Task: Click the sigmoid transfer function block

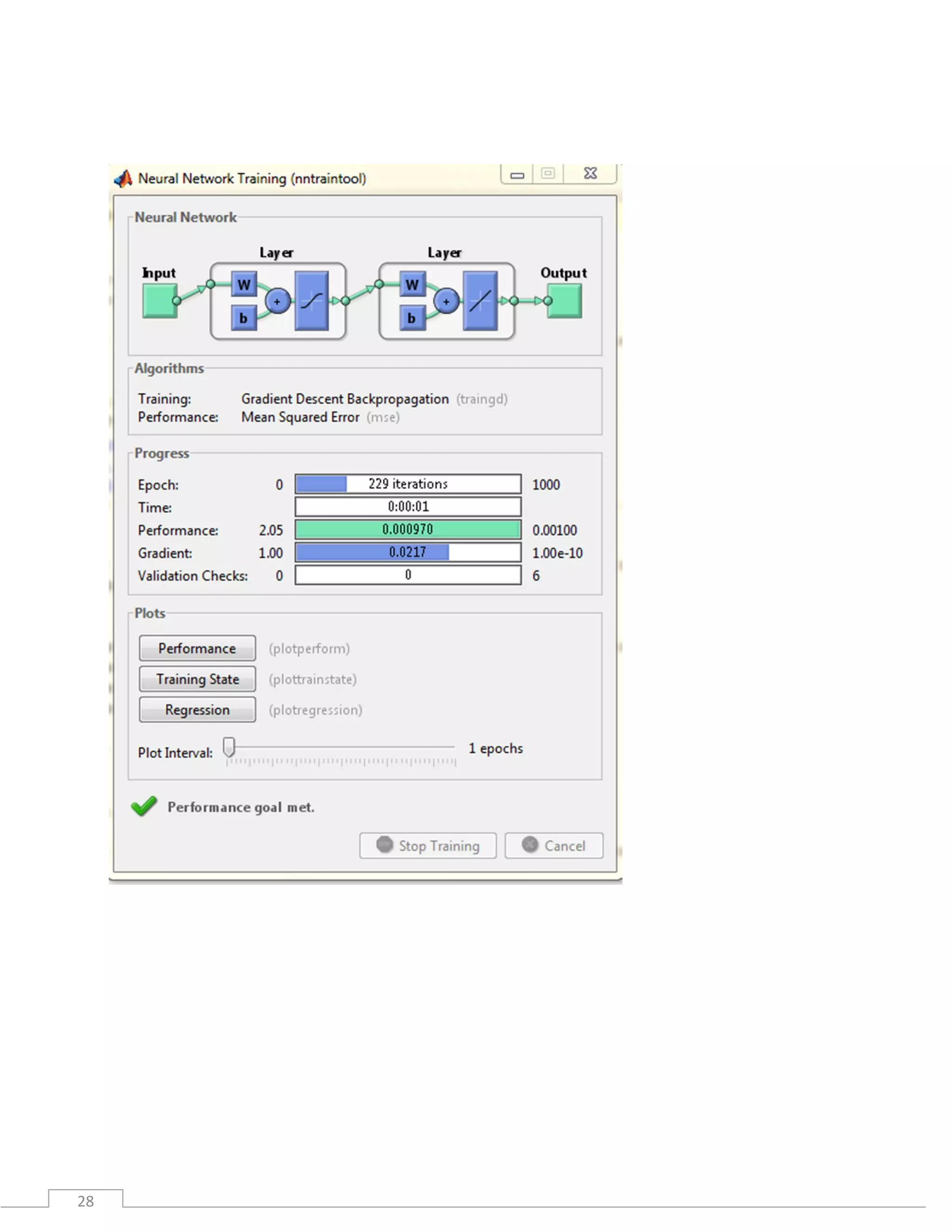Action: click(311, 301)
